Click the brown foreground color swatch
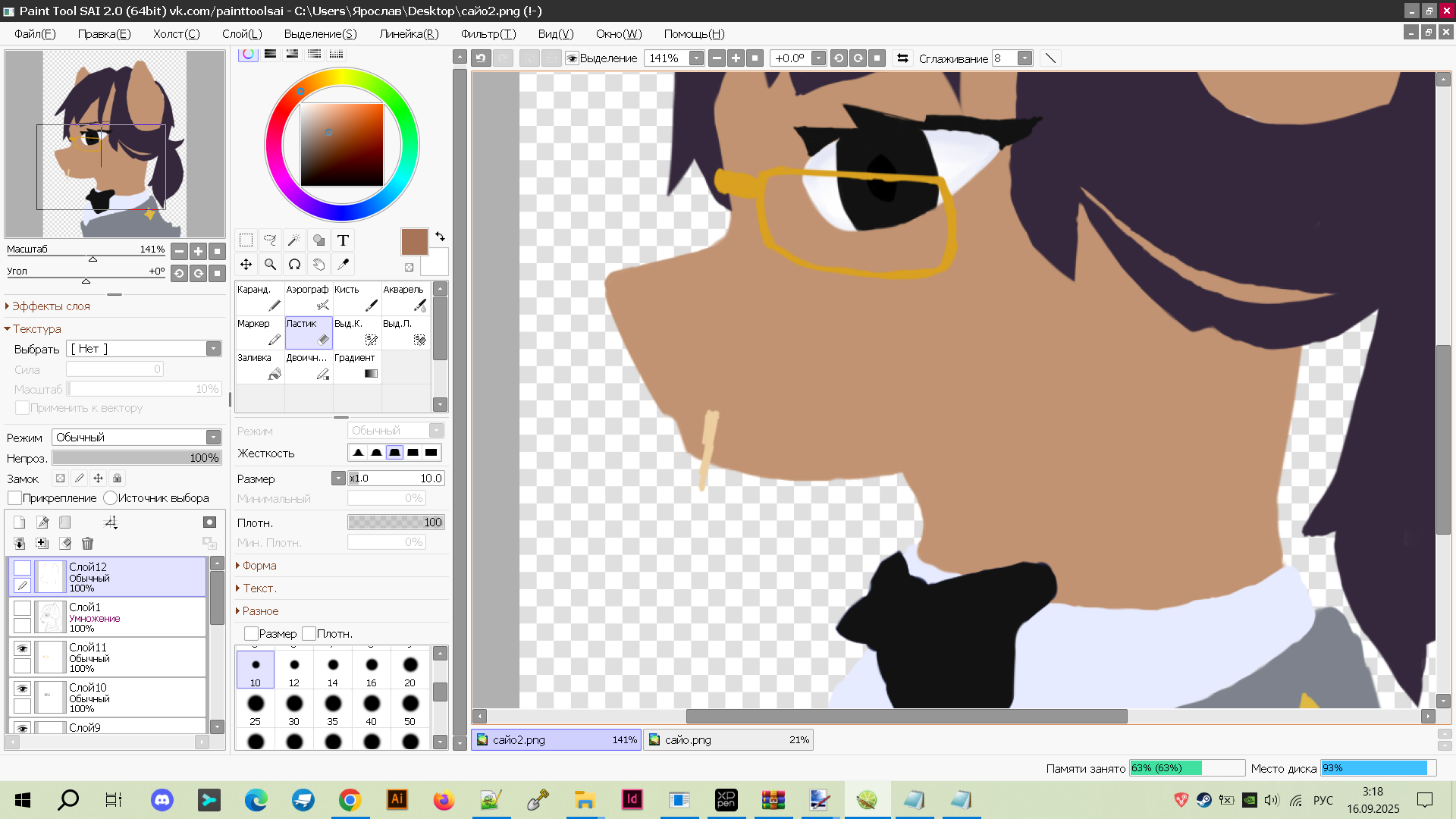Viewport: 1456px width, 819px height. pos(414,243)
